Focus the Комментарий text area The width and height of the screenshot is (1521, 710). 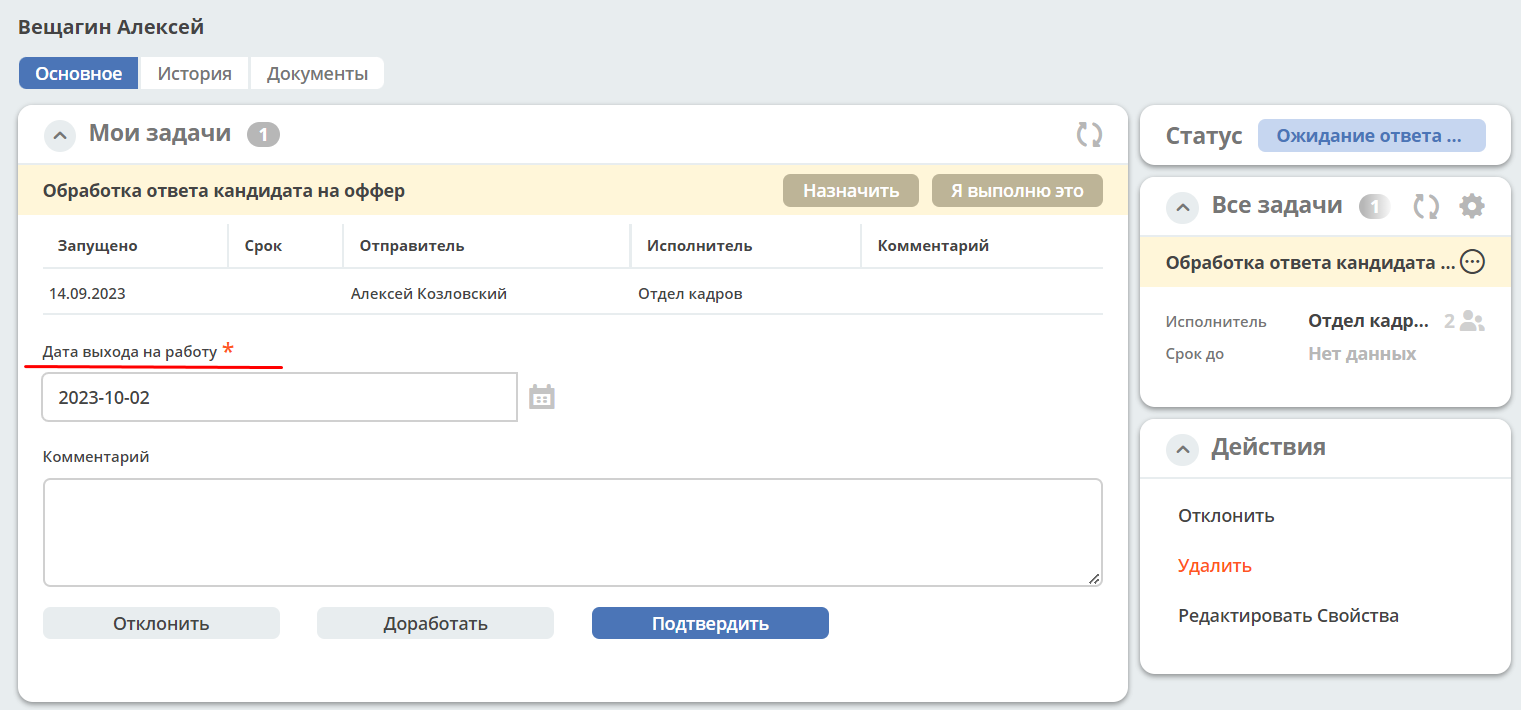[572, 532]
